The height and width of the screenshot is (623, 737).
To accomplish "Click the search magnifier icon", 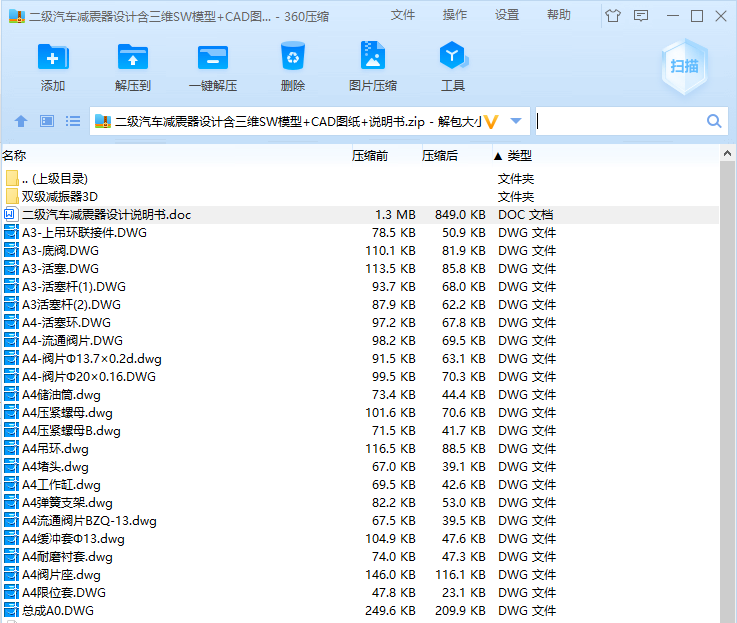I will [x=714, y=121].
